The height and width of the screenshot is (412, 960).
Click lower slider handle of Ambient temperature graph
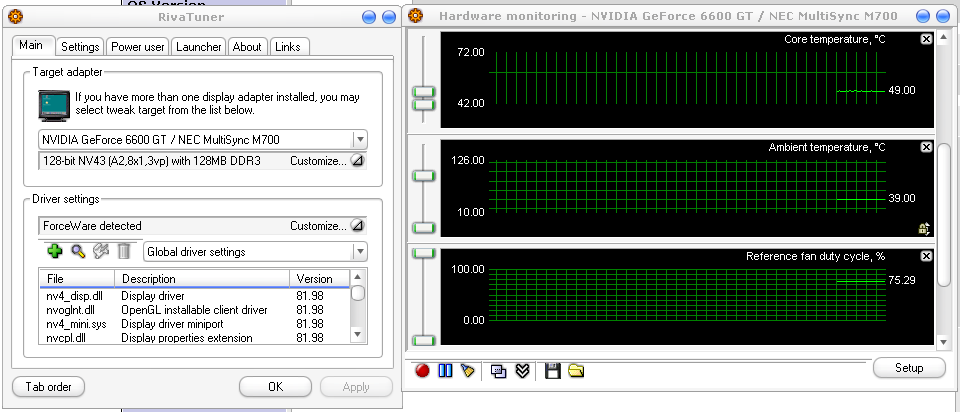[x=424, y=228]
